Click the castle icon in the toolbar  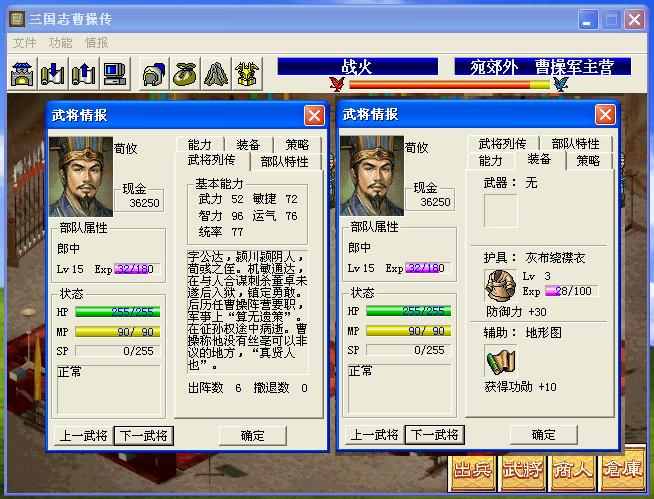(22, 74)
